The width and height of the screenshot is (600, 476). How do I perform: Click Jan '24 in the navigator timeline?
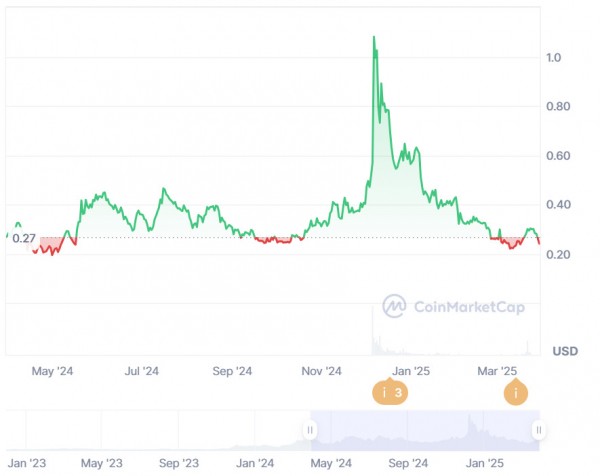click(255, 463)
